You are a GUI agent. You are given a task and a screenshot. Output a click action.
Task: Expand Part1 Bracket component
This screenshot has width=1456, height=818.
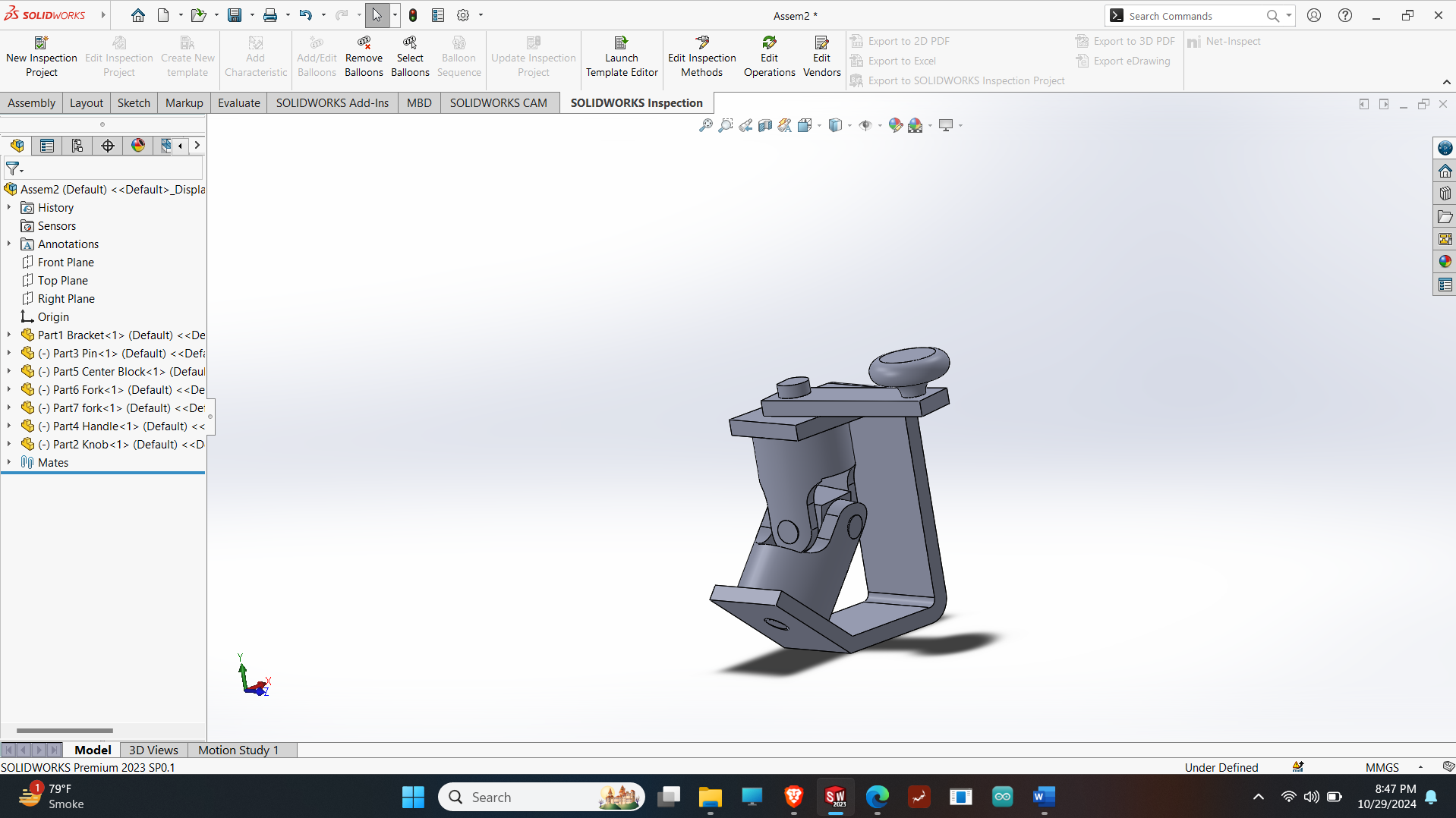[x=9, y=335]
